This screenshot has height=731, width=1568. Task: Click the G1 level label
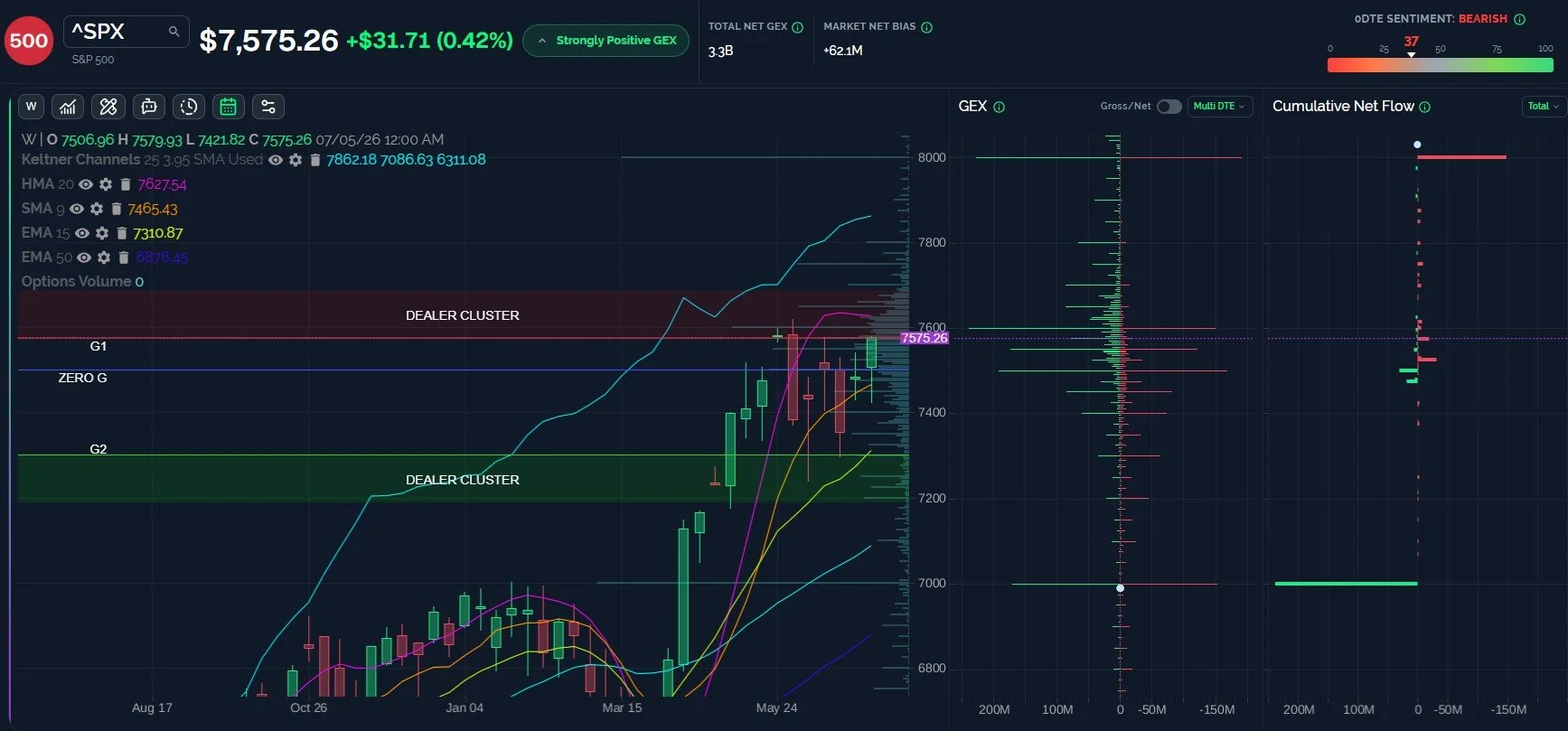point(99,346)
